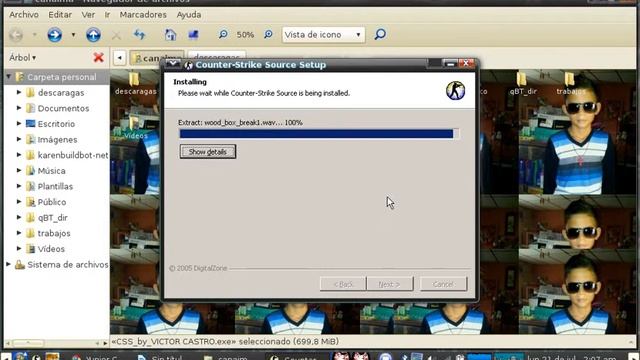The image size is (640, 360).
Task: Click Cancel in the Counter-Strike setup
Action: (443, 284)
